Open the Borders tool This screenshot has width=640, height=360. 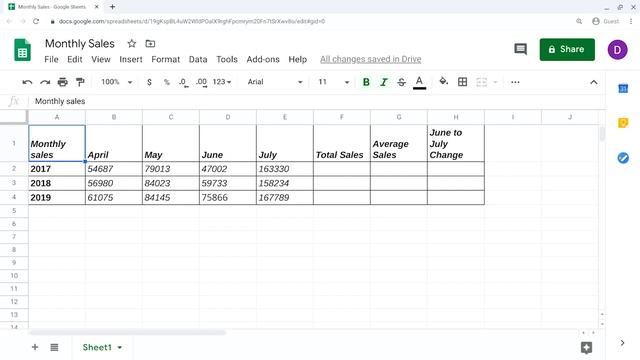462,82
